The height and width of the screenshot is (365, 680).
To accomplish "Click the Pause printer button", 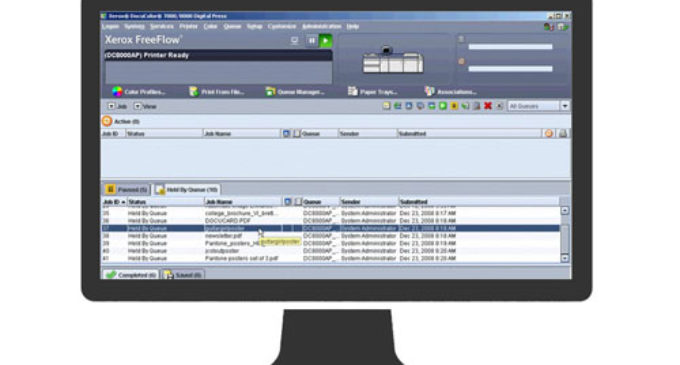I will click(x=311, y=41).
